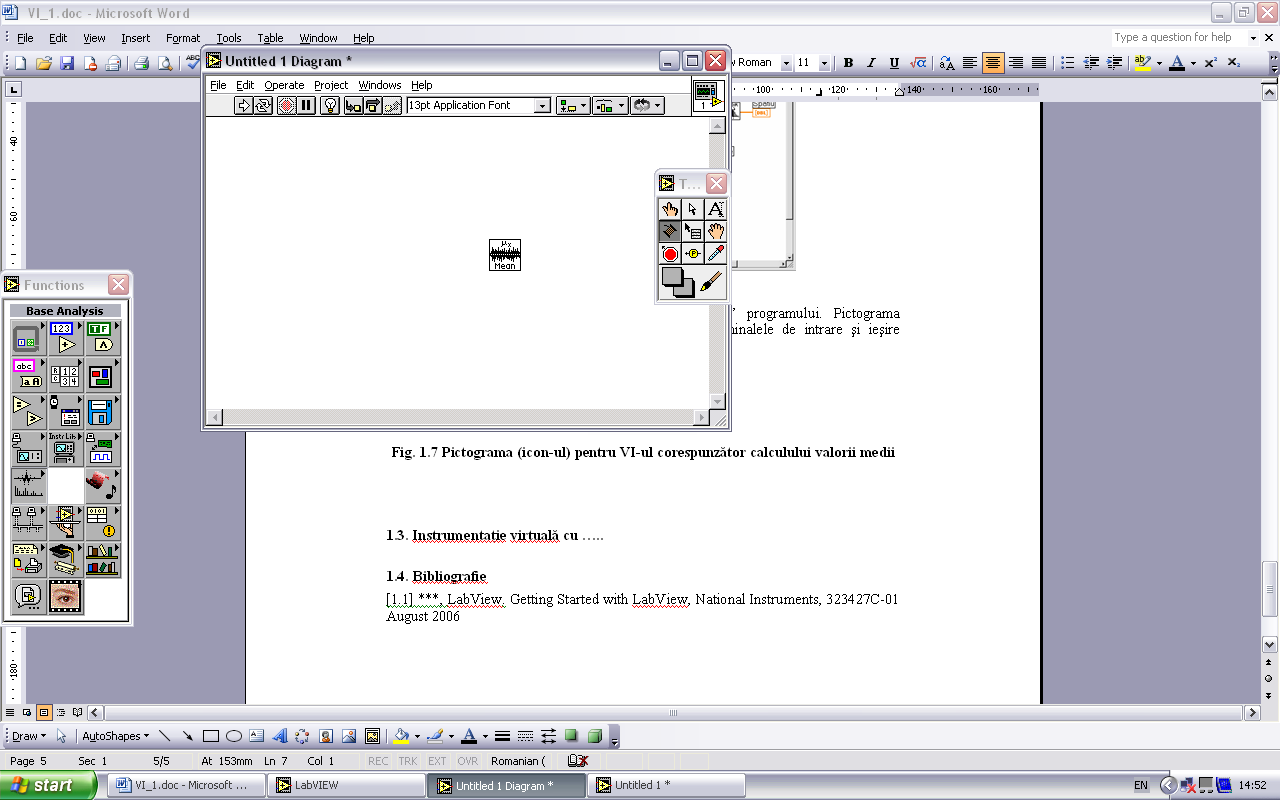Image resolution: width=1280 pixels, height=800 pixels.
Task: Click Step Into on the diagram toolbar
Action: point(353,105)
